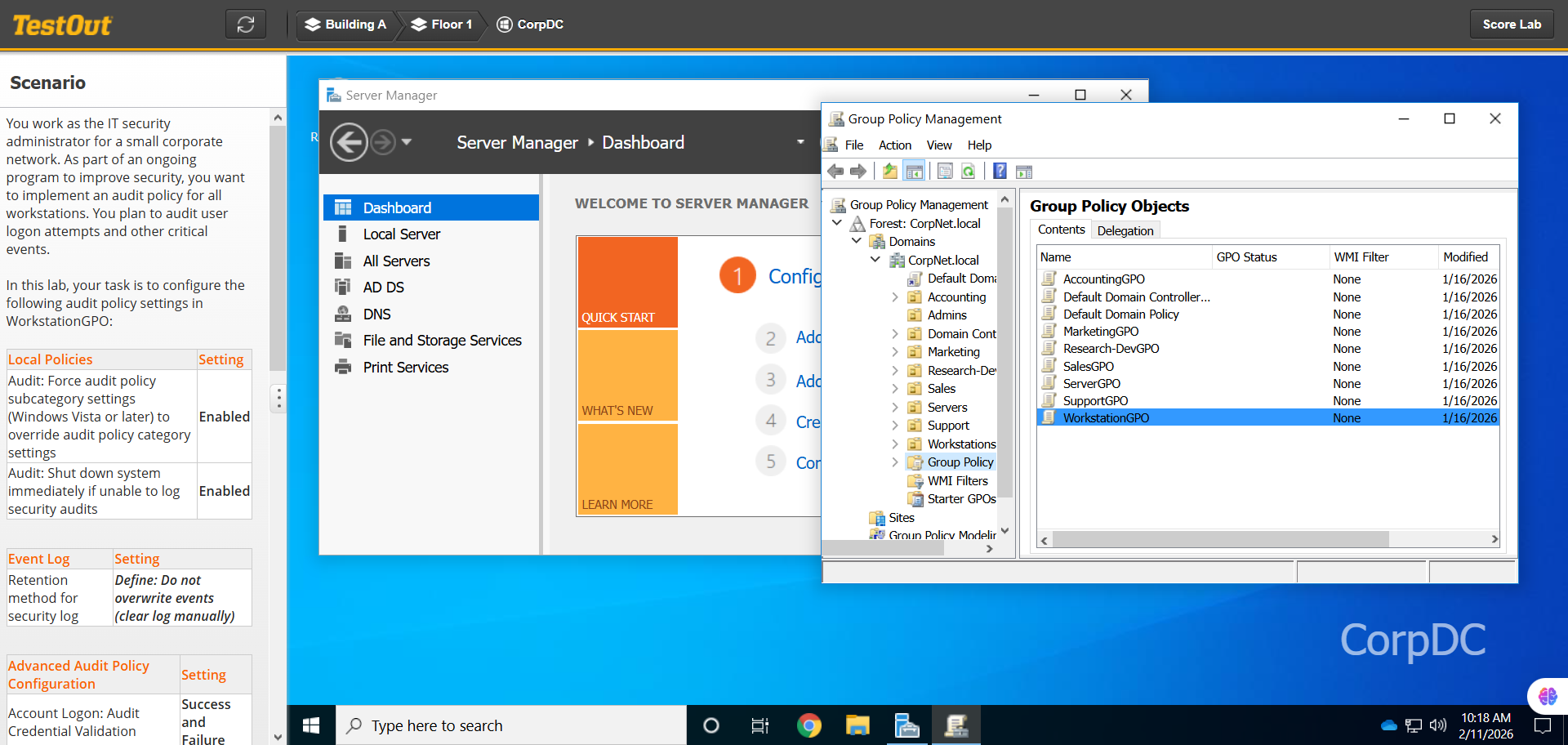1568x745 pixels.
Task: Open Help via blue question mark icon
Action: [1000, 172]
